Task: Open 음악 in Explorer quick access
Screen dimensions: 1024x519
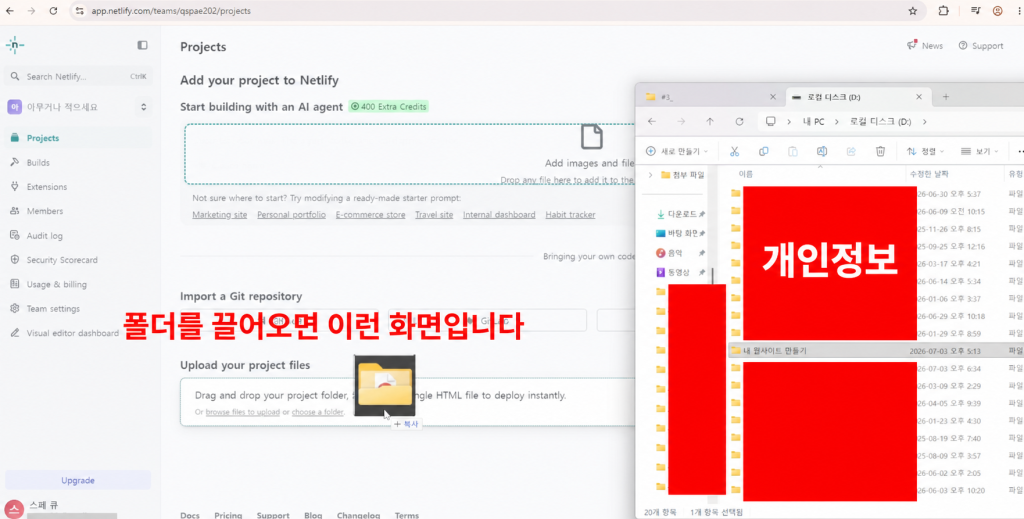Action: pyautogui.click(x=679, y=253)
